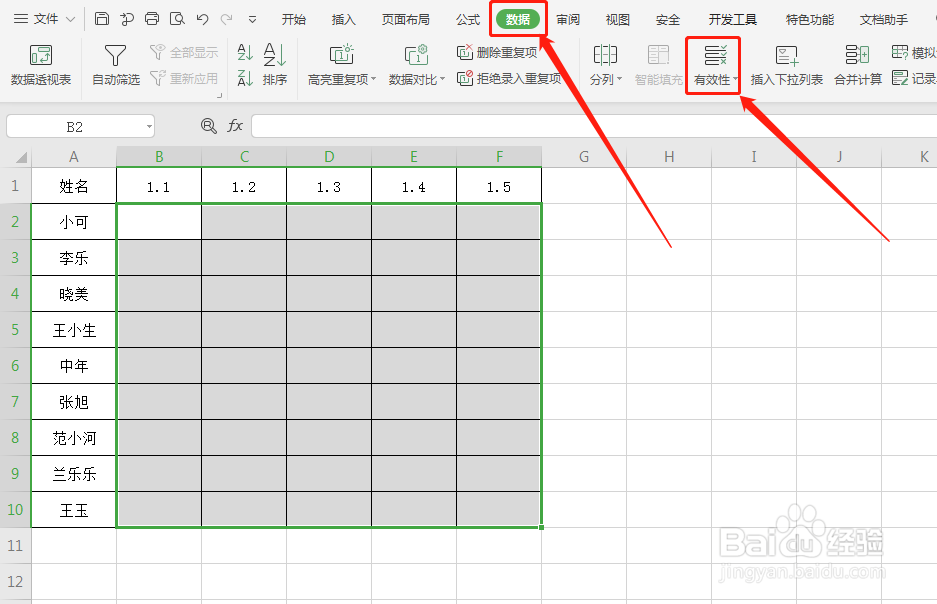Image resolution: width=937 pixels, height=604 pixels.
Task: Click cell containing 小可
Action: coord(74,222)
